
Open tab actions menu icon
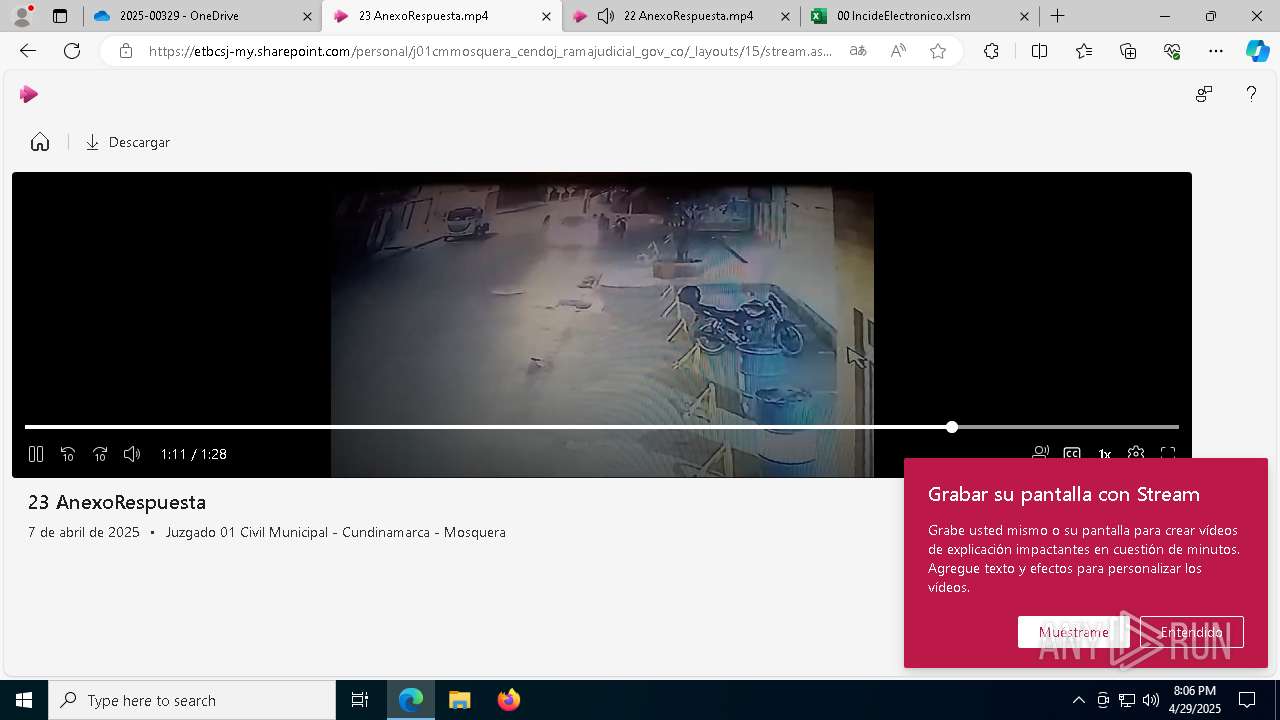coord(60,16)
